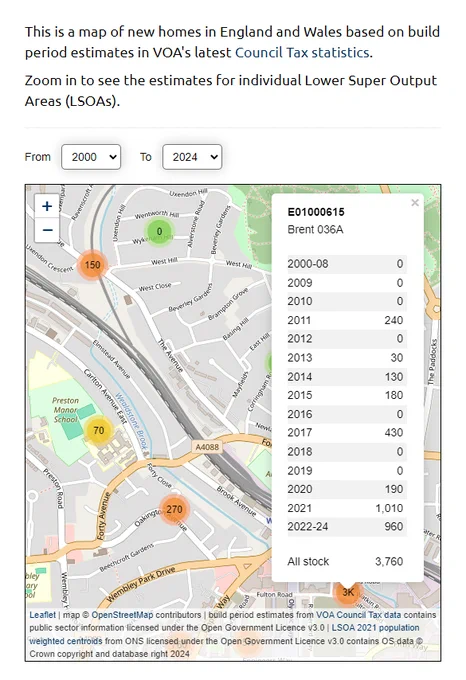This screenshot has height=680, width=466.
Task: Open the Council Tax statistics link
Action: [x=302, y=52]
